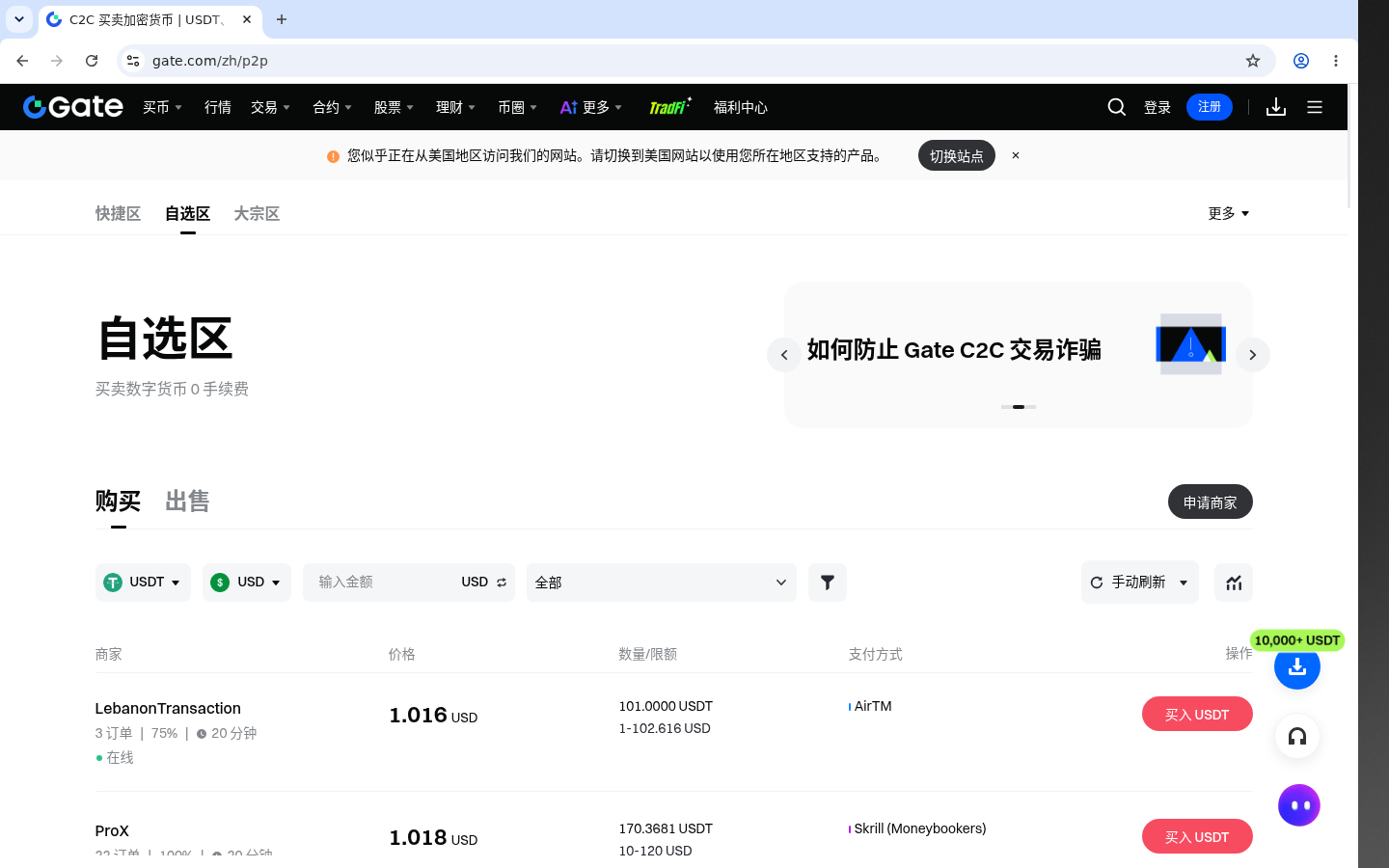1389x868 pixels.
Task: Click the 价格 column header
Action: pos(401,654)
